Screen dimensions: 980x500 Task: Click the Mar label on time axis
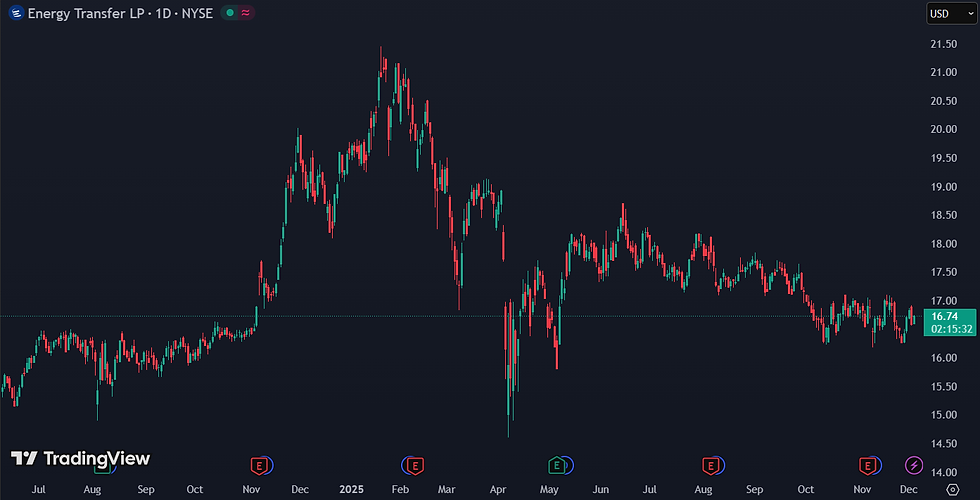tap(447, 489)
